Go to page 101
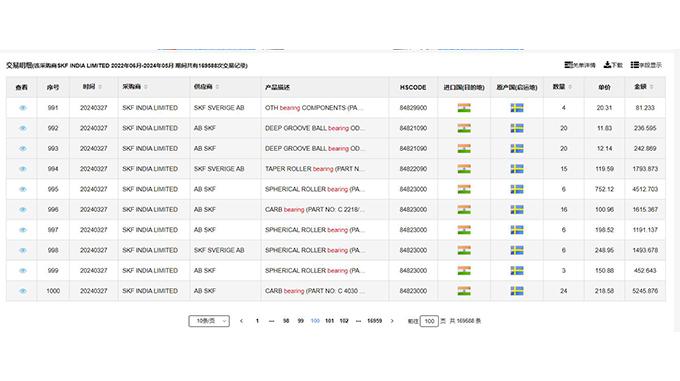The height and width of the screenshot is (381, 680). click(x=330, y=321)
